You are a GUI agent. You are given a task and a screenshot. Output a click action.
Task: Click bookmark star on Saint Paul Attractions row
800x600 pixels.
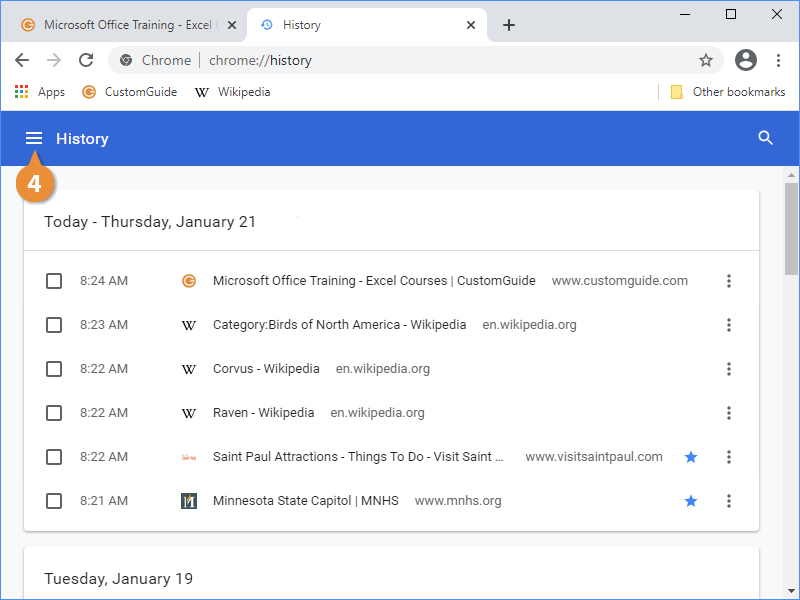[691, 457]
